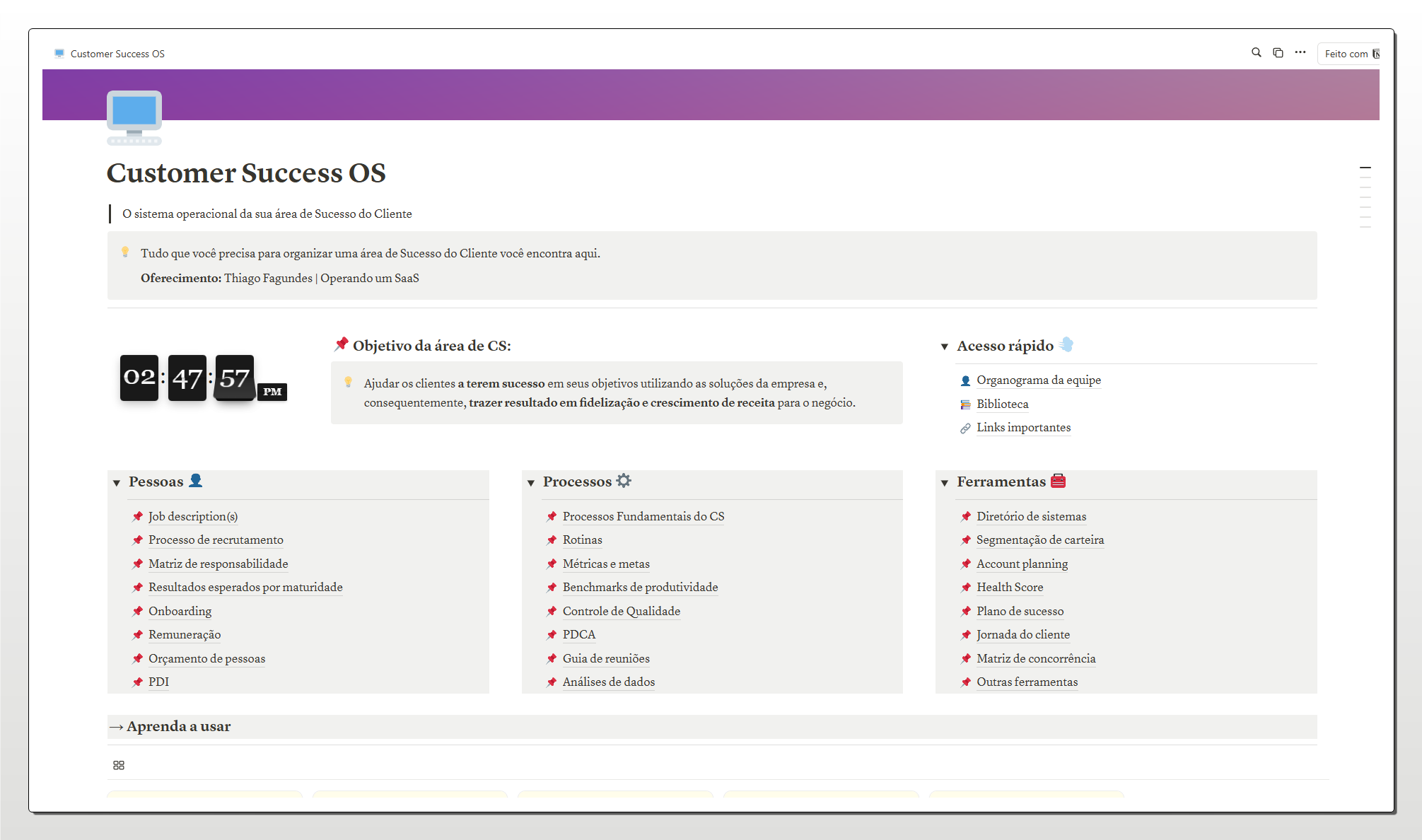Viewport: 1422px width, 840px height.
Task: Click the Feito com Notion button
Action: [x=1348, y=53]
